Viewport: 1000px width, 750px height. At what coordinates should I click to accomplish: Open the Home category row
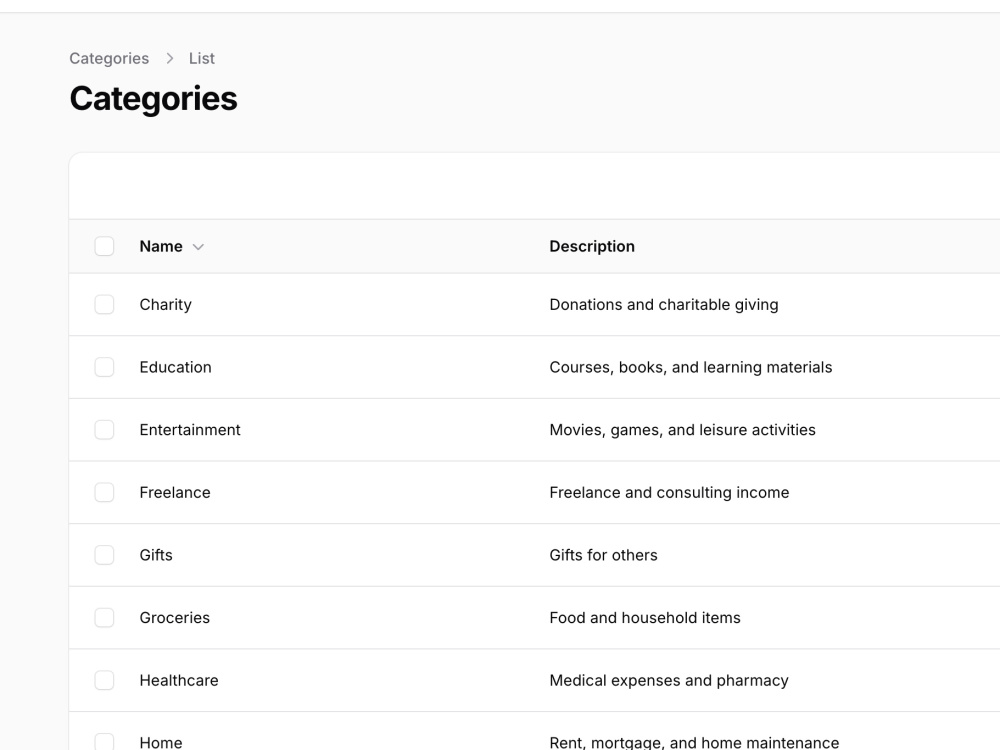[x=534, y=732]
